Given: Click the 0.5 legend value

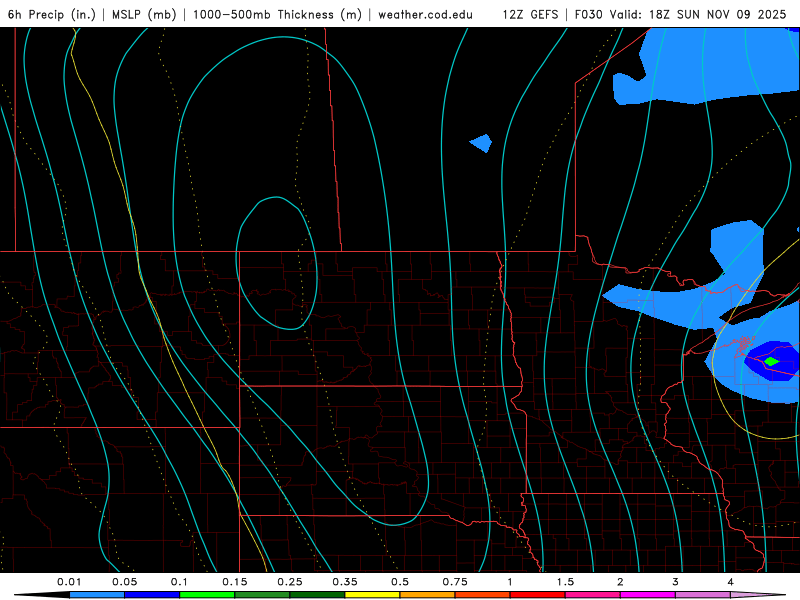Looking at the screenshot, I should coord(400,582).
